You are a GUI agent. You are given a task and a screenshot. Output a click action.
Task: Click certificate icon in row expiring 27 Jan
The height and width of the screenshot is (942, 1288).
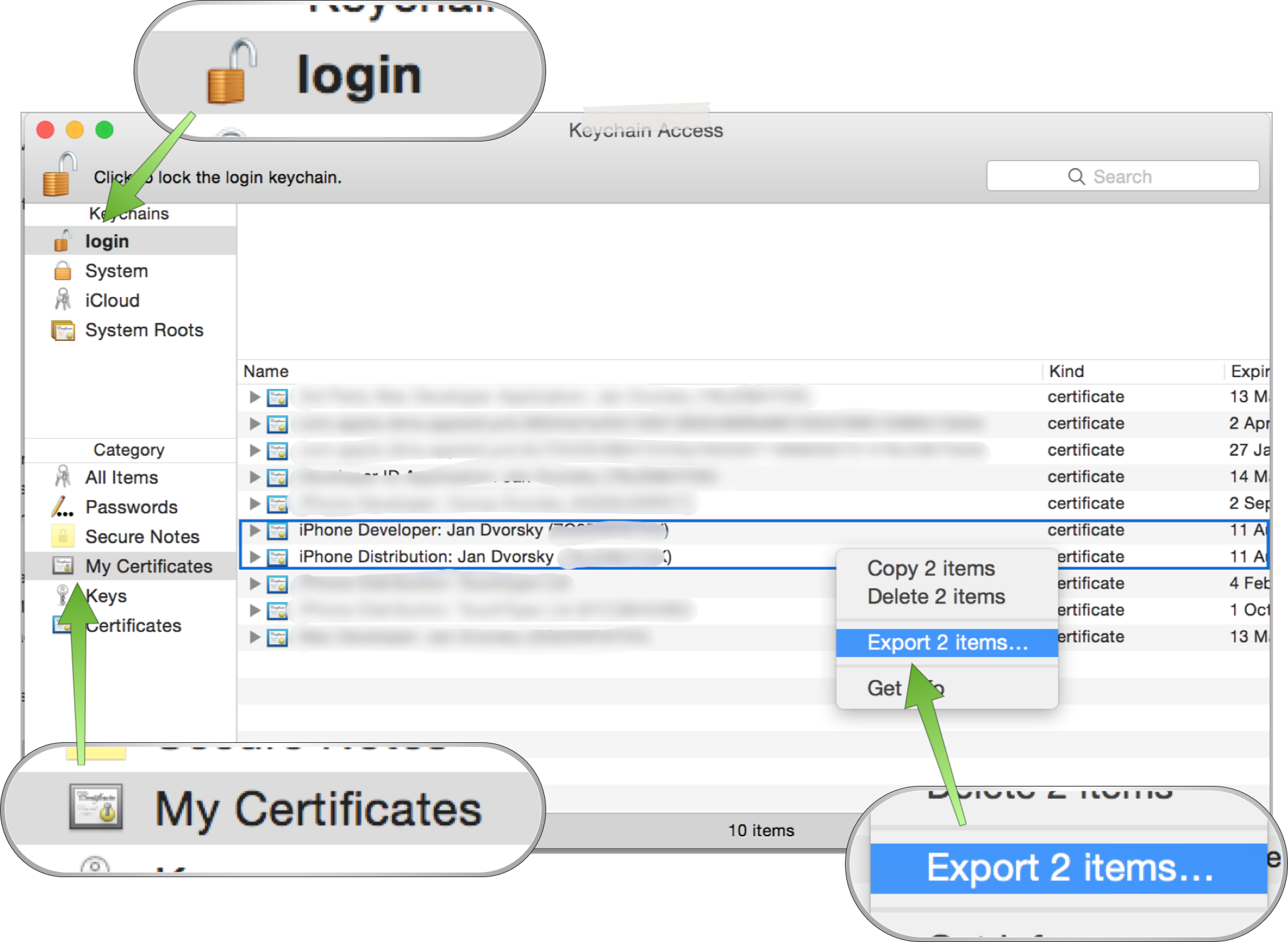[277, 450]
